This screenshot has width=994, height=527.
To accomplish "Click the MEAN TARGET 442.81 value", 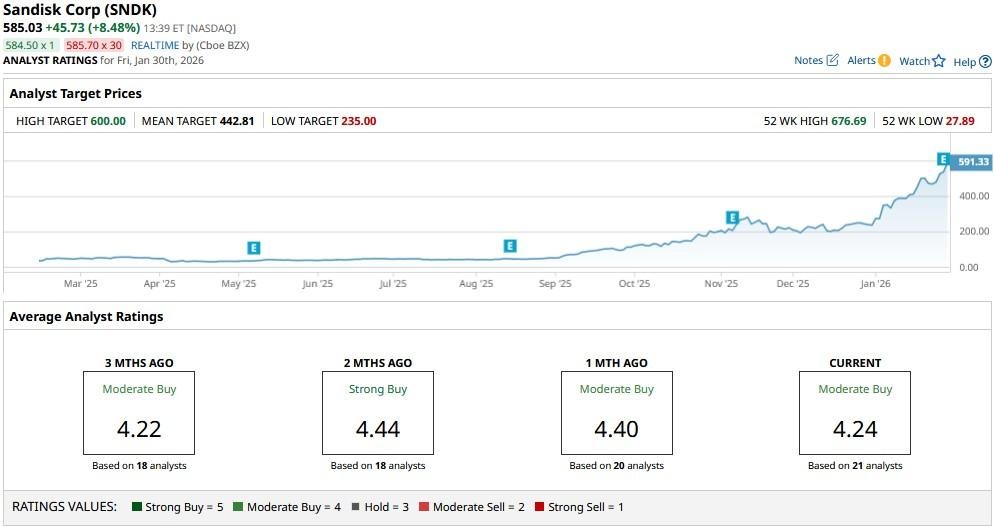I will [x=236, y=121].
